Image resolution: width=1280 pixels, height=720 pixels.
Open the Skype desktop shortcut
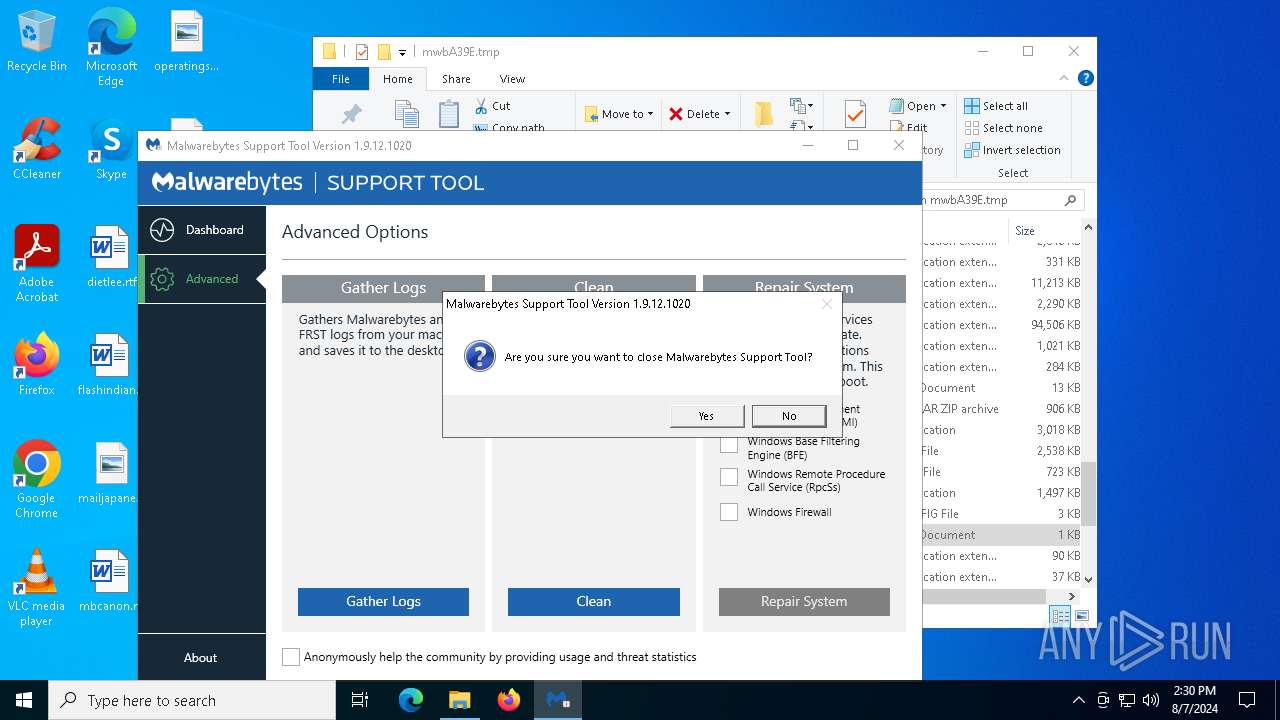pyautogui.click(x=111, y=149)
